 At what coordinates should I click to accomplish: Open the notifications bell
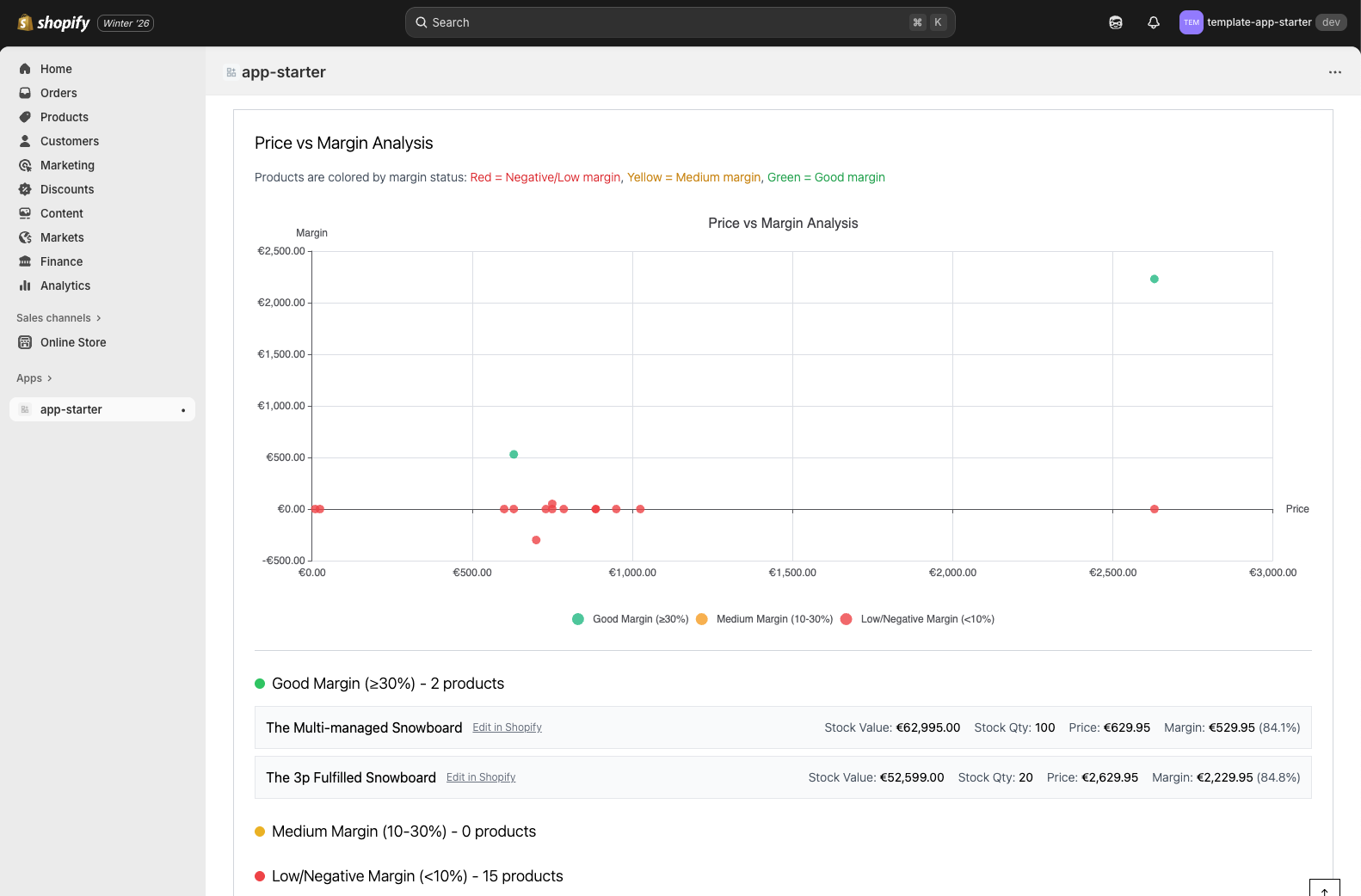(x=1154, y=22)
